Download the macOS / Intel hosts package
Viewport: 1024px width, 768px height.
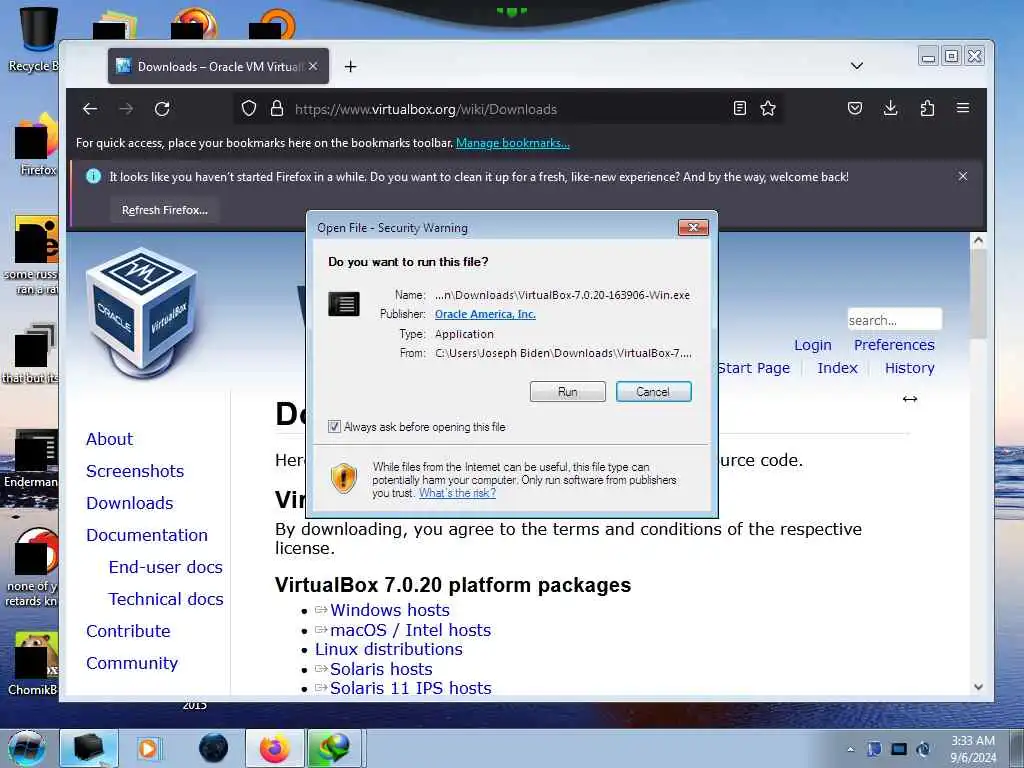coord(411,630)
